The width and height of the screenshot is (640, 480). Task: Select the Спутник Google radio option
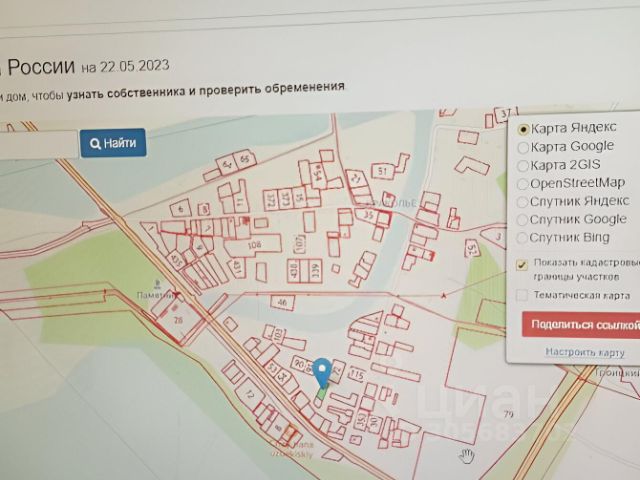[x=522, y=220]
